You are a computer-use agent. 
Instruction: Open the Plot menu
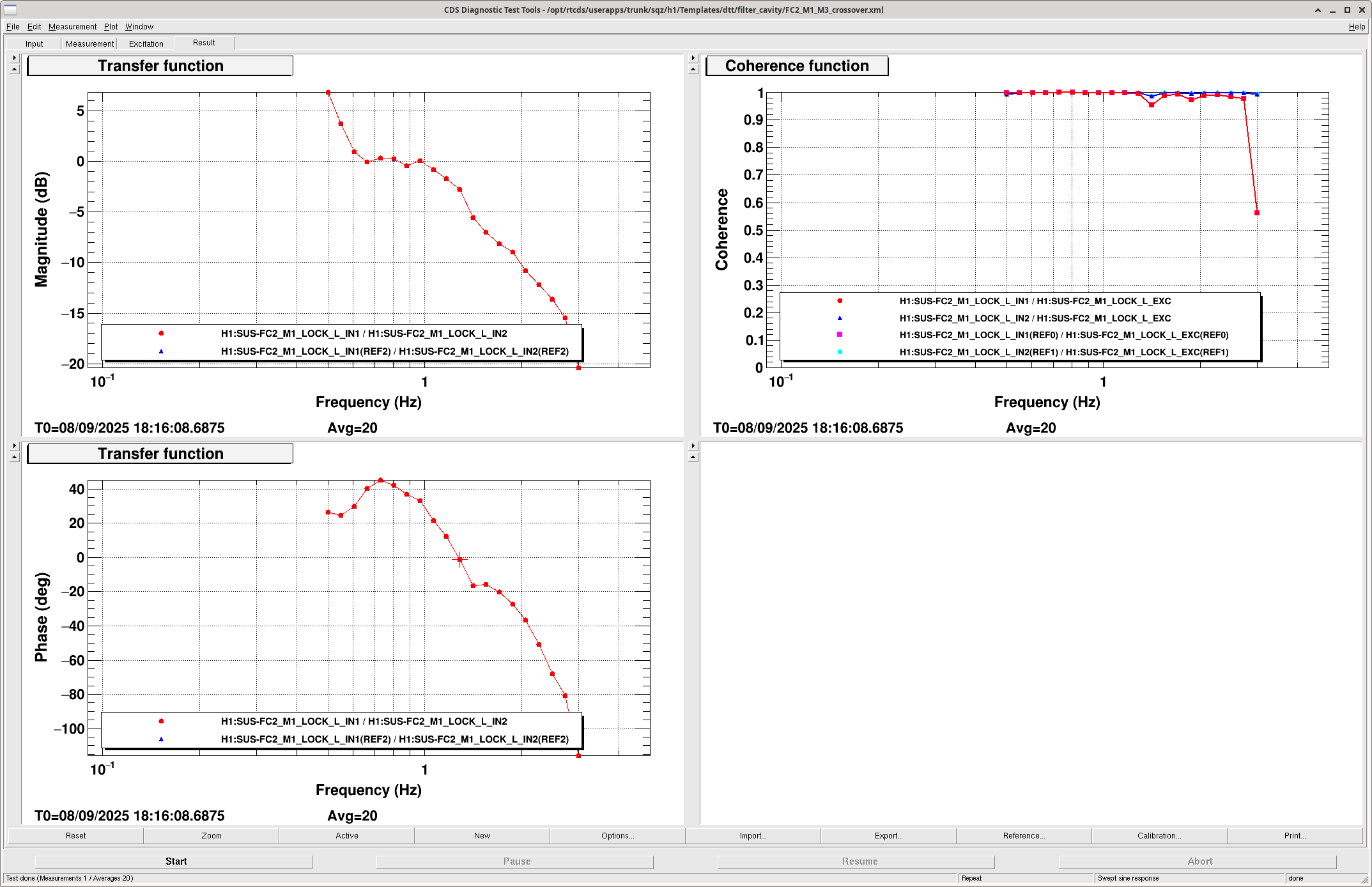(x=111, y=27)
